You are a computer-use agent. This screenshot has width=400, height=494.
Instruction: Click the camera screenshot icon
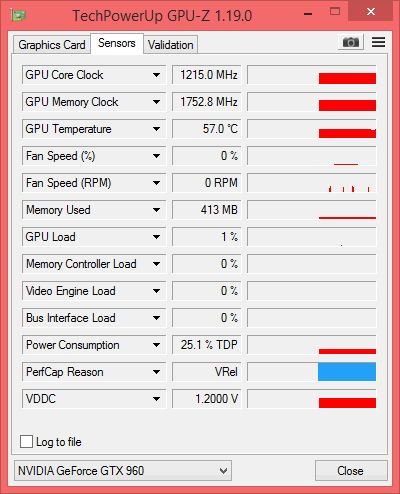pos(351,42)
